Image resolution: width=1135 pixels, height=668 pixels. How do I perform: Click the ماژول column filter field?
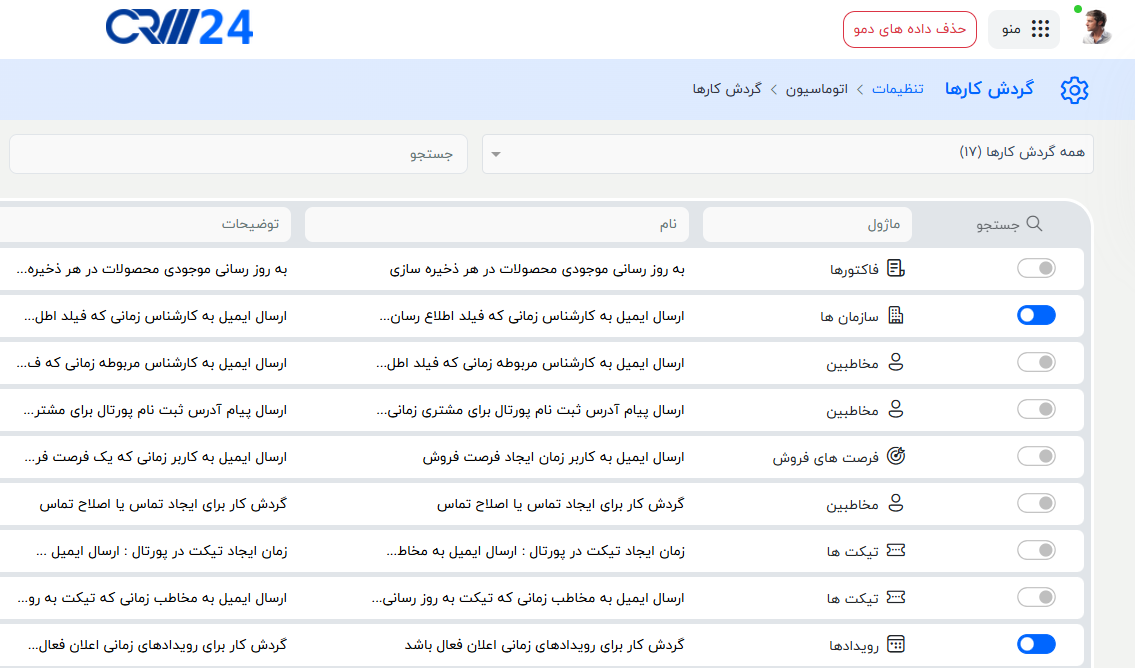tap(806, 225)
